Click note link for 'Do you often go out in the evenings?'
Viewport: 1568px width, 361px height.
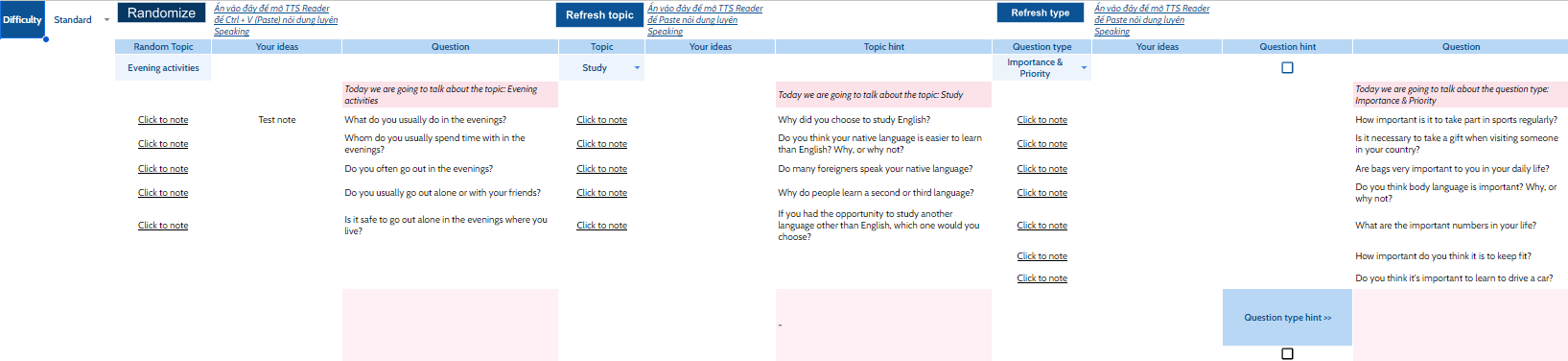[163, 169]
